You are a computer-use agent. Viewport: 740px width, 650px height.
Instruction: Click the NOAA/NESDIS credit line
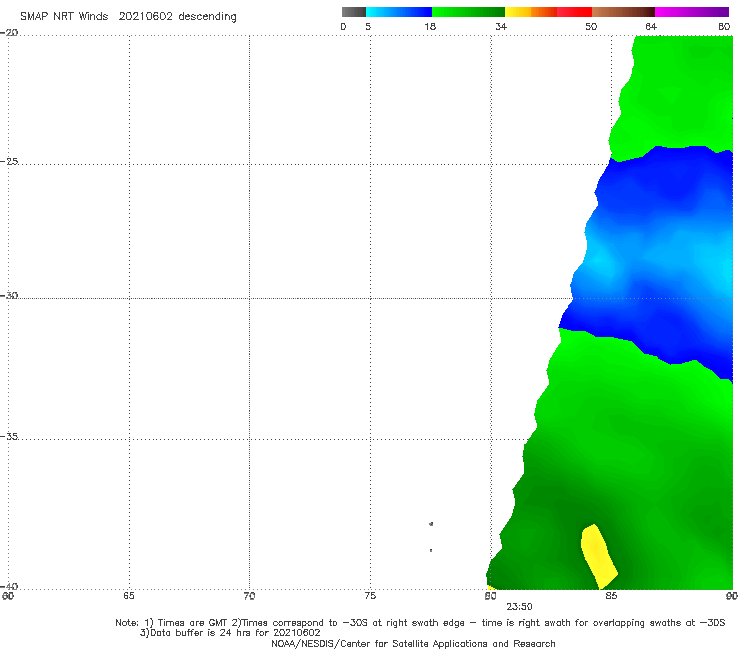(413, 643)
